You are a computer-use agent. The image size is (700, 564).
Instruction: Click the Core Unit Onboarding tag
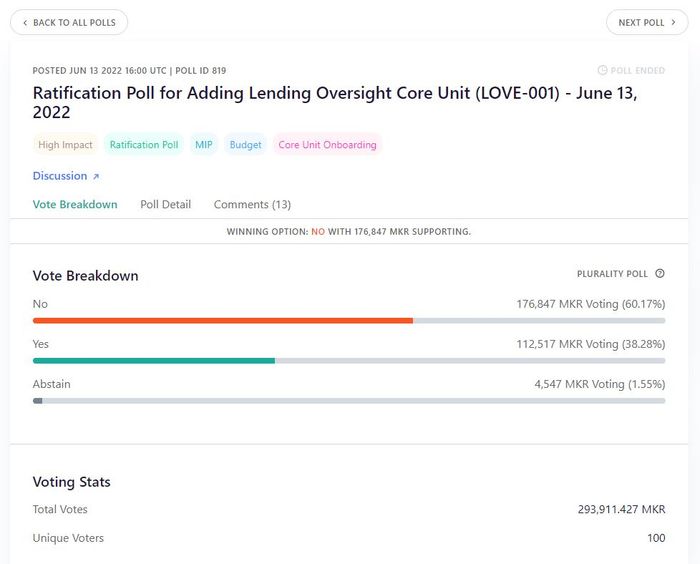click(327, 145)
